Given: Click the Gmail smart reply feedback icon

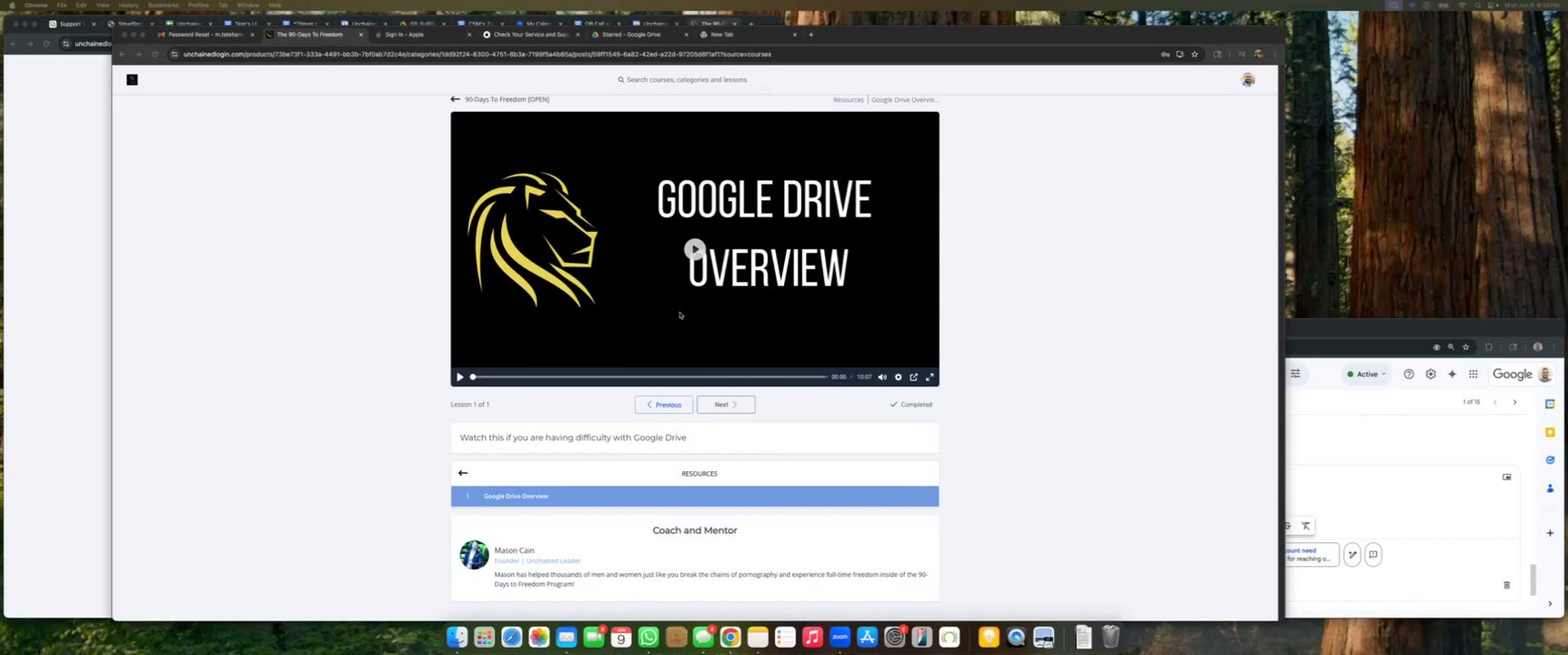Looking at the screenshot, I should [x=1373, y=554].
